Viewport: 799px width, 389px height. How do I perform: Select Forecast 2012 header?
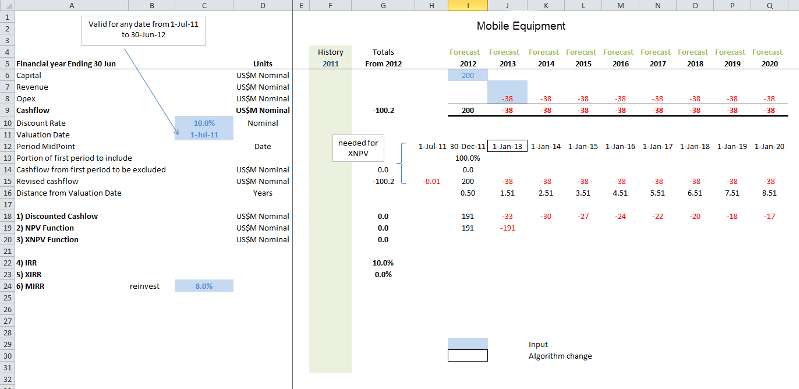[468, 58]
